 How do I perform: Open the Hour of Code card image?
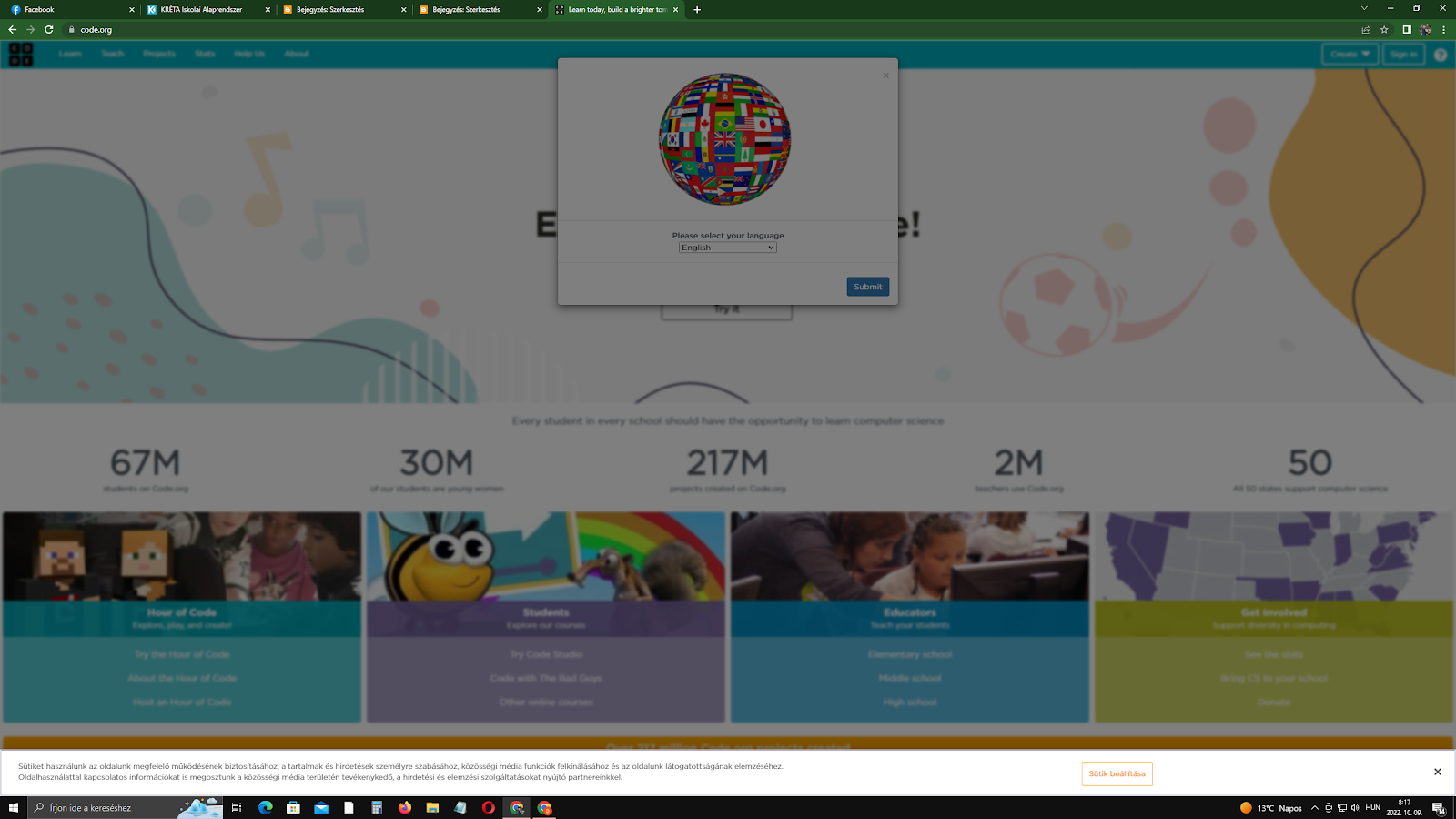[x=182, y=556]
